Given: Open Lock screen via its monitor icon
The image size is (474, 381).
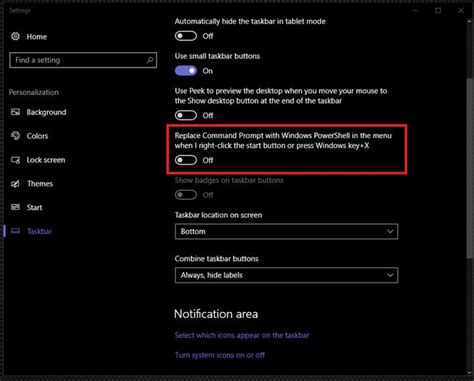Looking at the screenshot, I should (15, 160).
